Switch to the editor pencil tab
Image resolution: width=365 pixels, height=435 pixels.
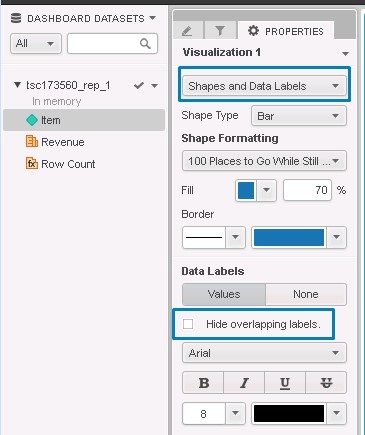pos(188,31)
